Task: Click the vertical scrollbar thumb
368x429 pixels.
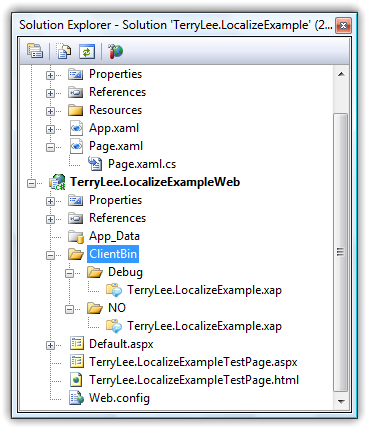Action: [341, 253]
